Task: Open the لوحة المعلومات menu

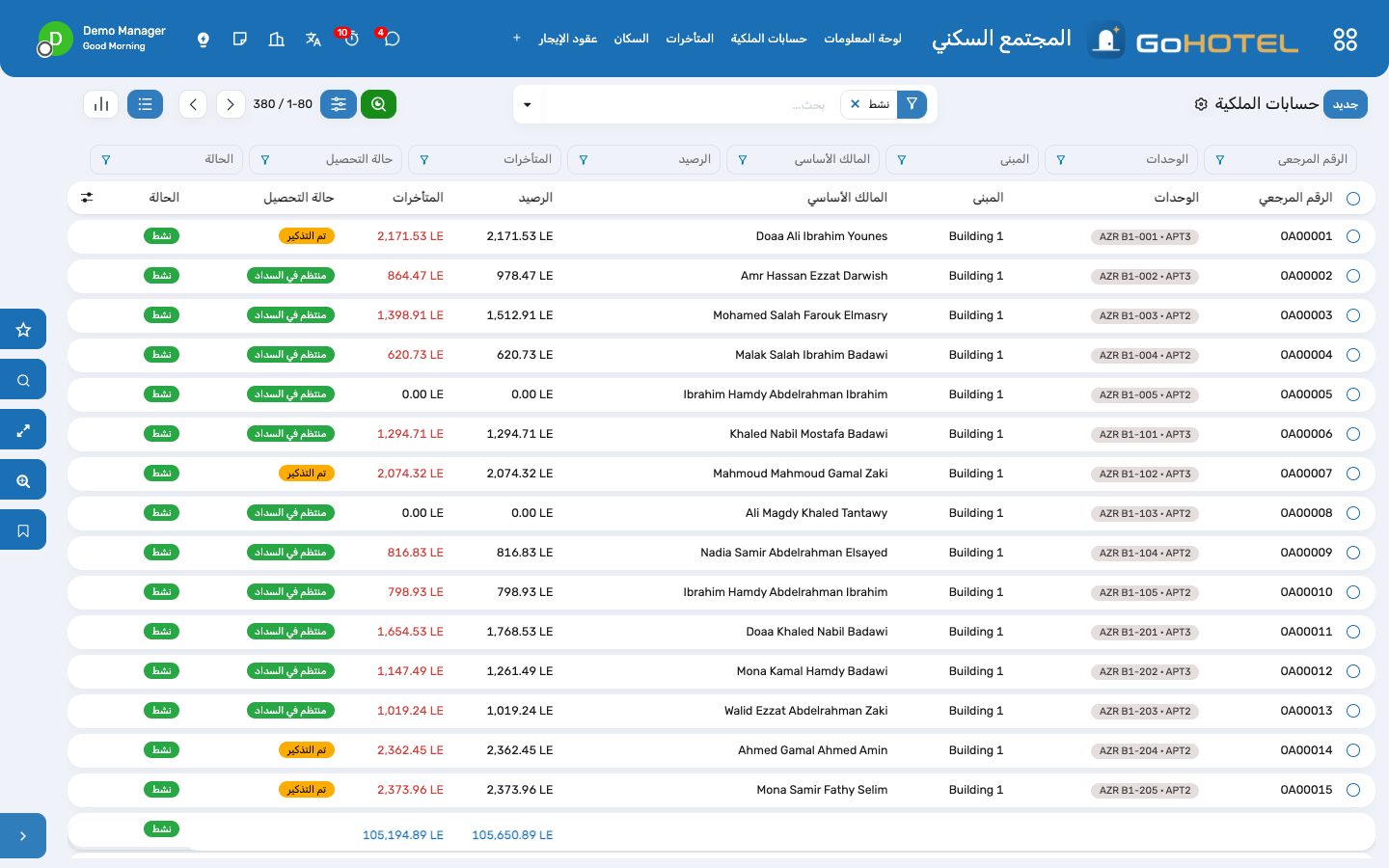Action: click(862, 39)
